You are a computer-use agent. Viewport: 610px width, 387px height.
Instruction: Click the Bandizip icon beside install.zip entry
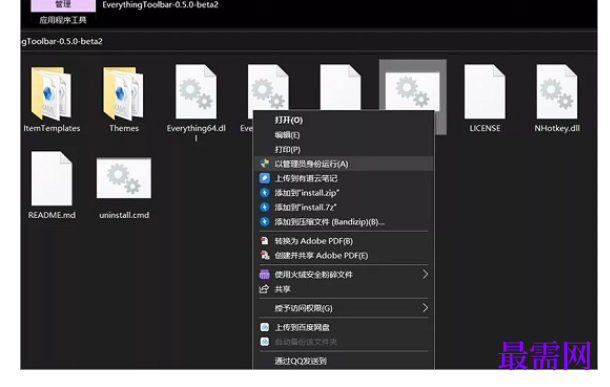pyautogui.click(x=265, y=193)
